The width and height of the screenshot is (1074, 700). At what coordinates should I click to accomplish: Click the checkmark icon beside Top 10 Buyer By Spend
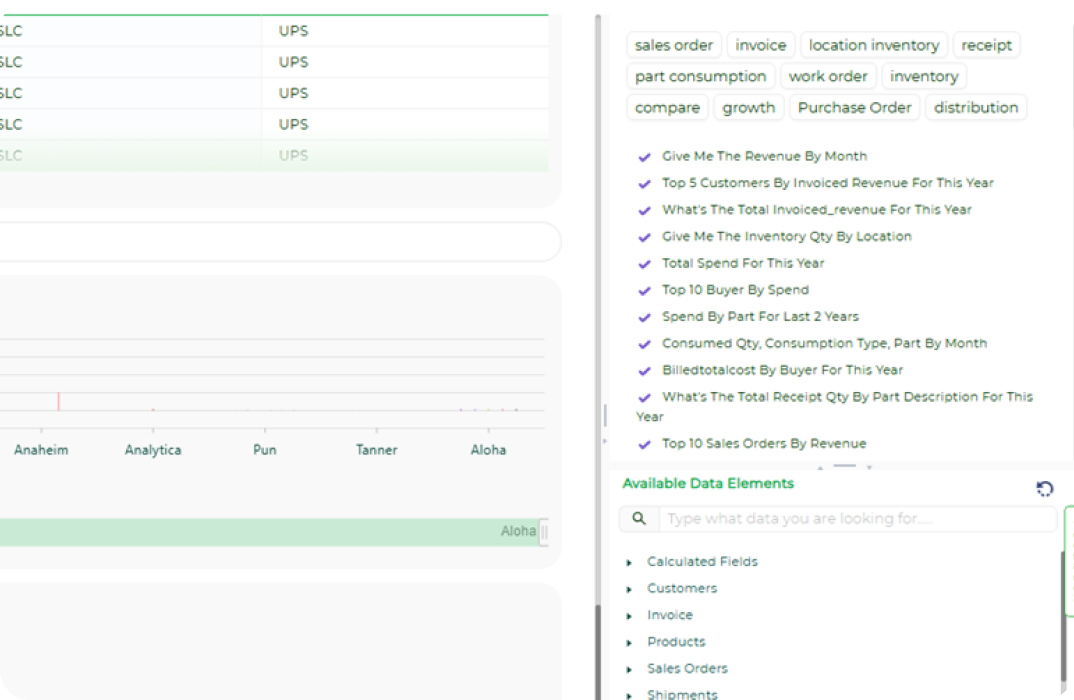(644, 291)
